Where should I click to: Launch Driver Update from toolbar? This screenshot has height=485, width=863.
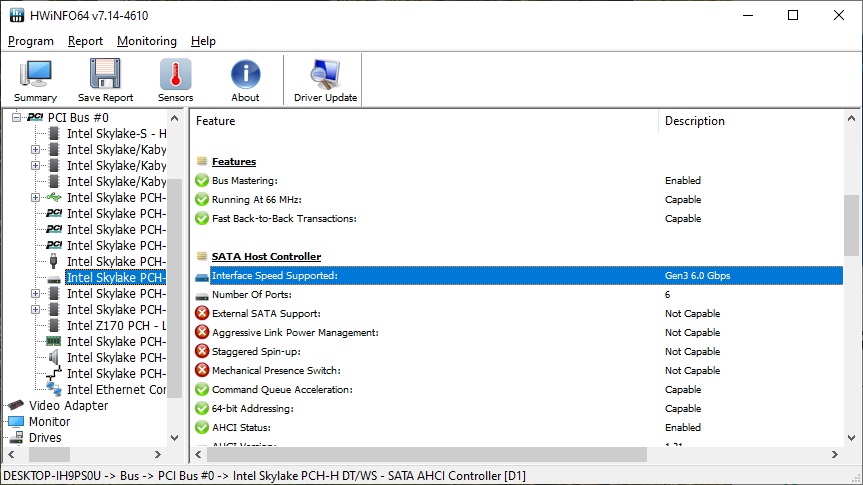coord(325,81)
